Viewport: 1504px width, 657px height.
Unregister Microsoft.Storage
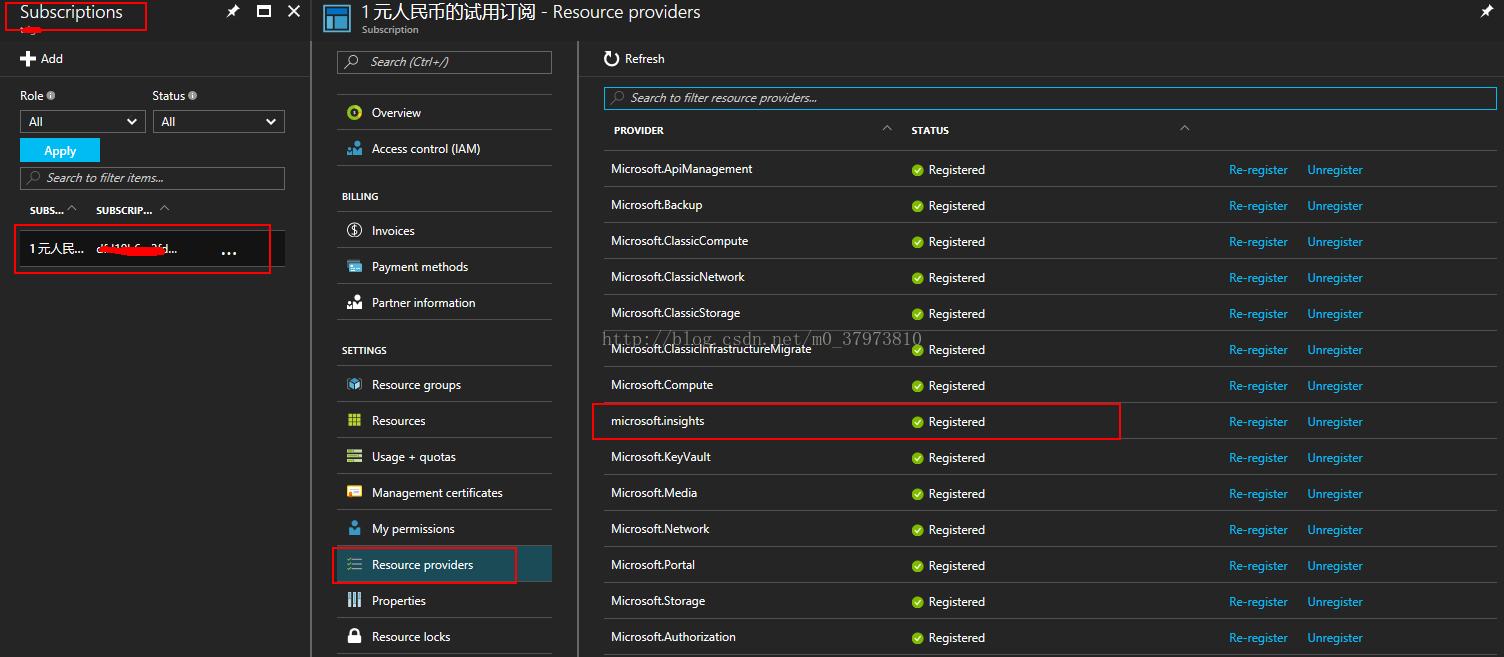click(x=1335, y=602)
